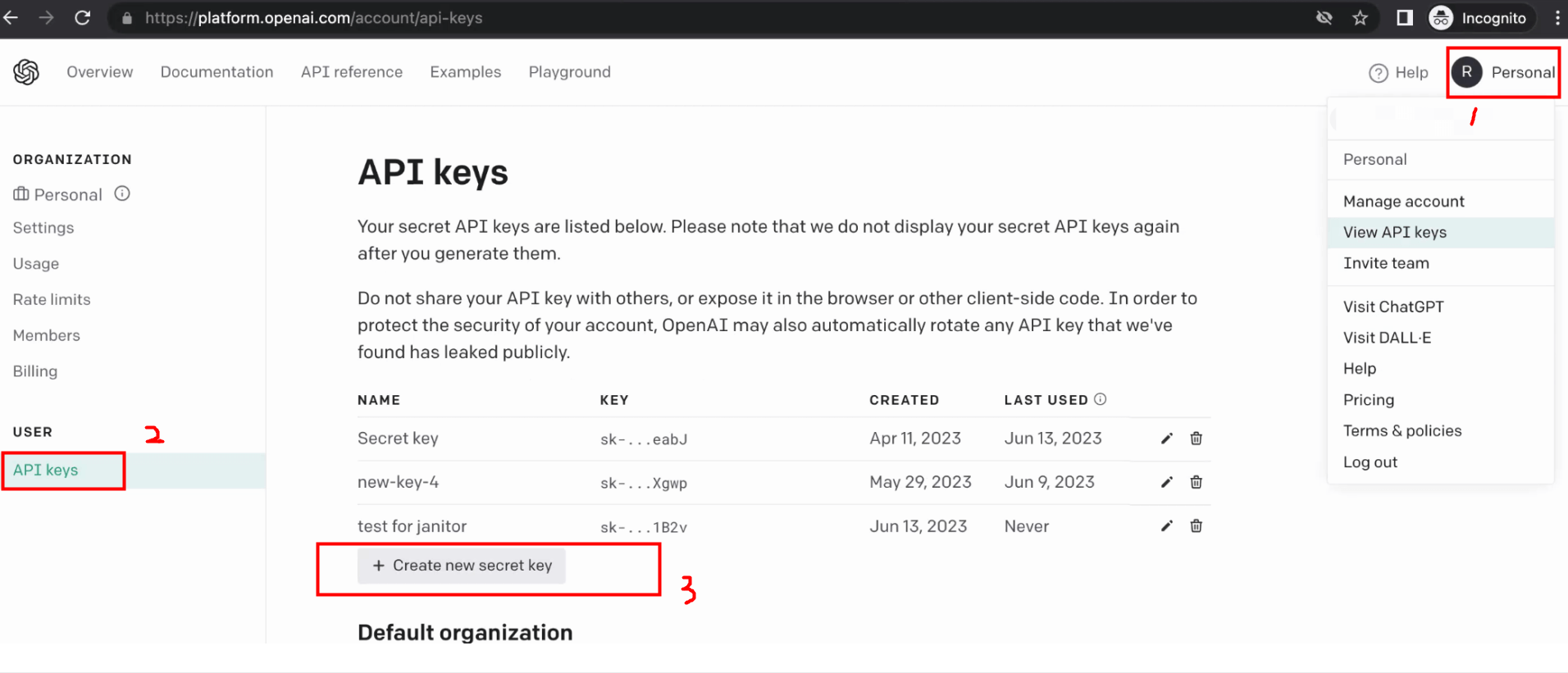Open the Playground tab
Screen dimensions: 1568x673
[569, 72]
